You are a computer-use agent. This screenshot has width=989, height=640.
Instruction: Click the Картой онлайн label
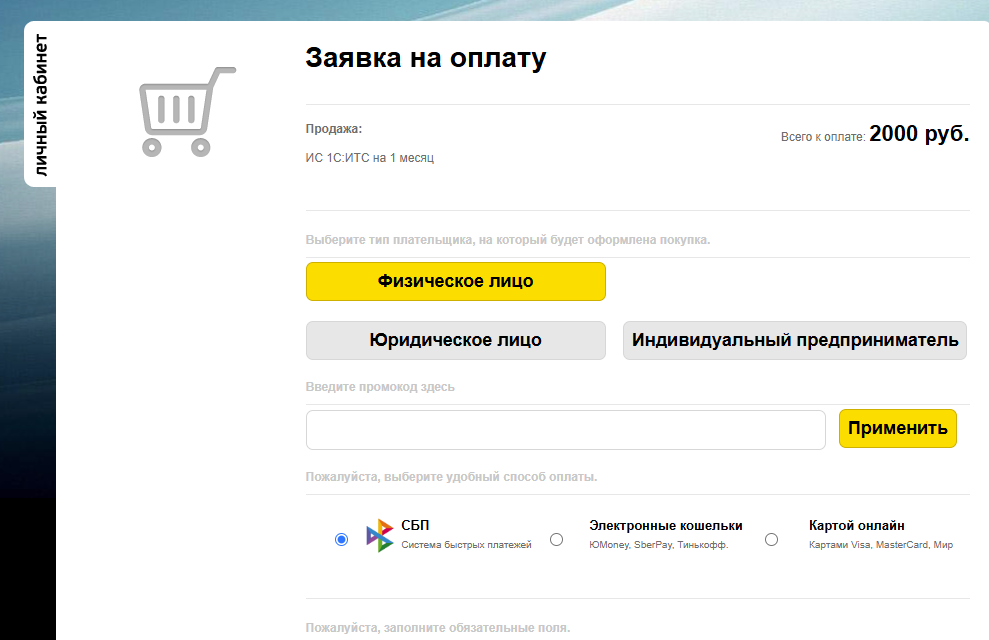coord(857,525)
